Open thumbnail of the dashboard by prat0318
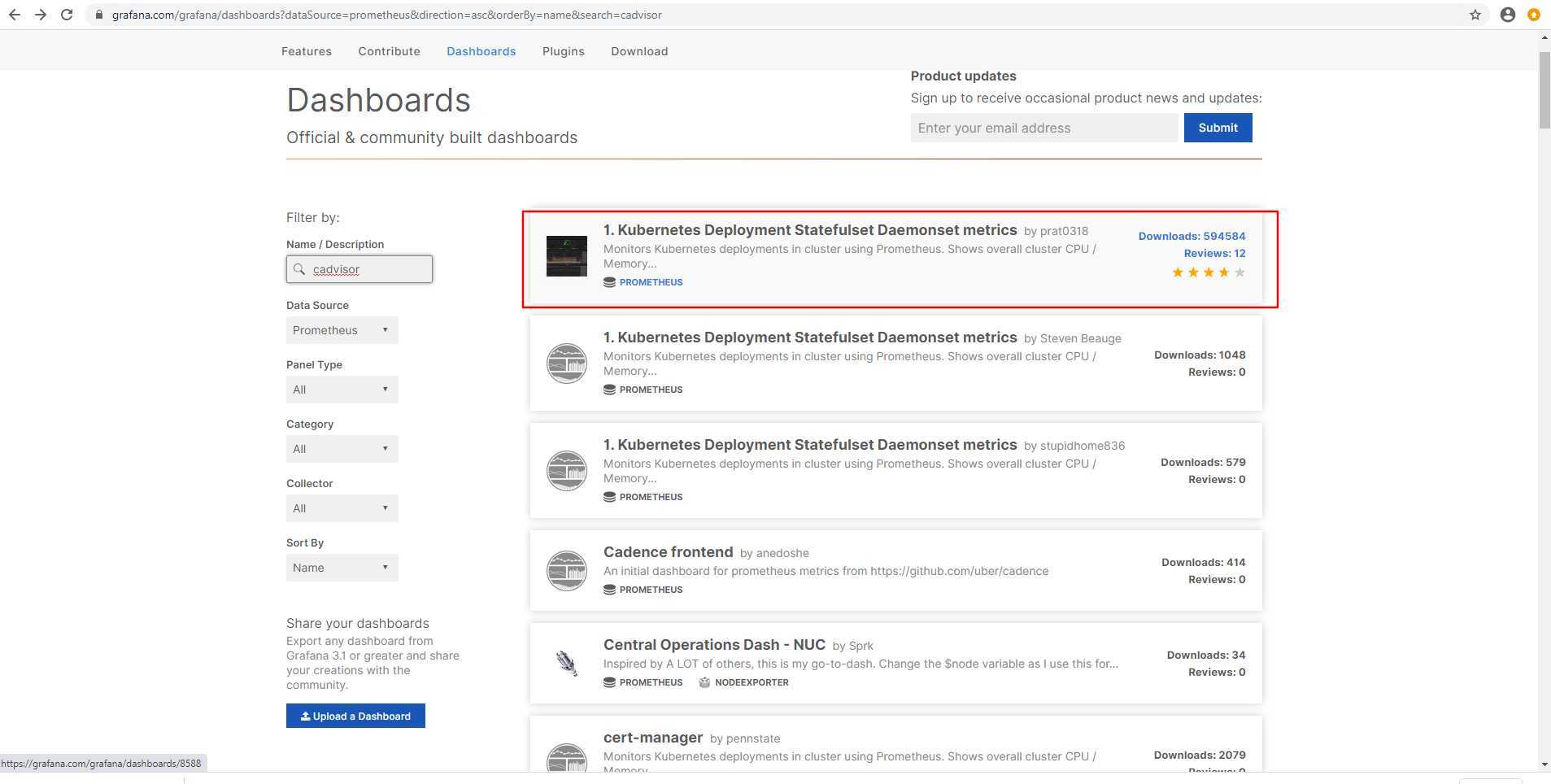The width and height of the screenshot is (1551, 784). pos(566,256)
